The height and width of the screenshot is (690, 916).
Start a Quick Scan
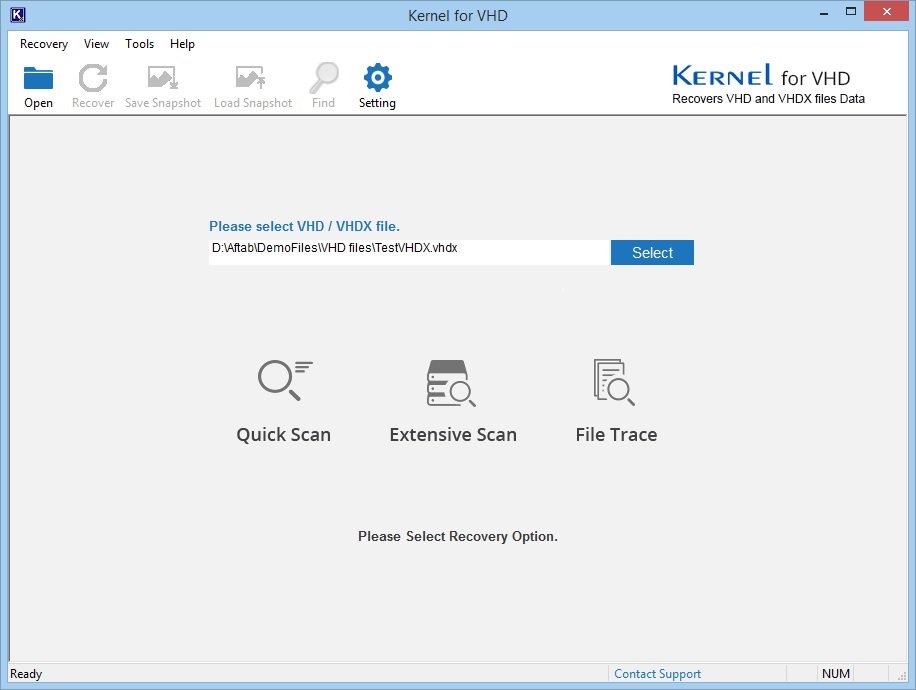click(284, 402)
